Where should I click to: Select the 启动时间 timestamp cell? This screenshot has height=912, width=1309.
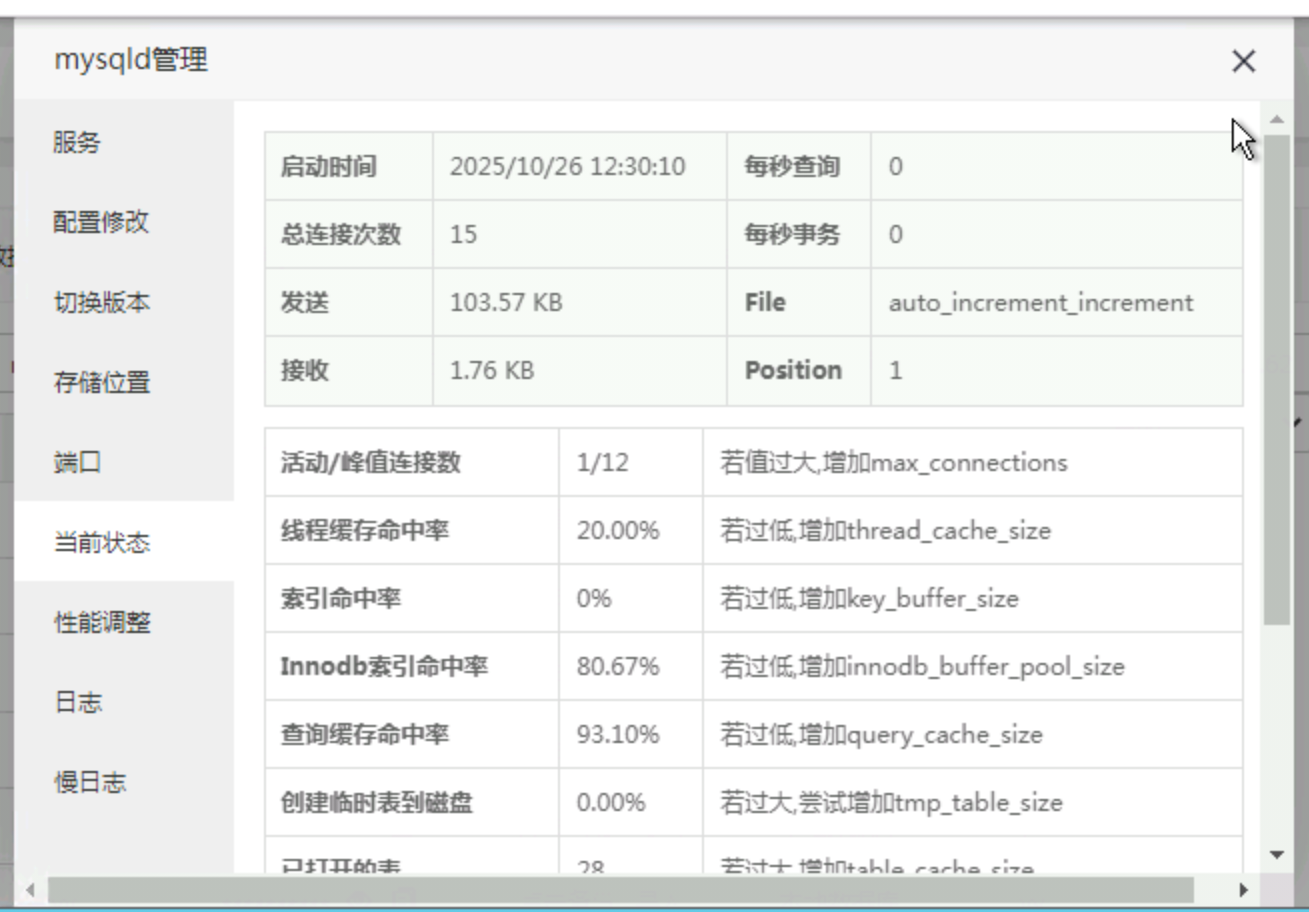coord(568,167)
